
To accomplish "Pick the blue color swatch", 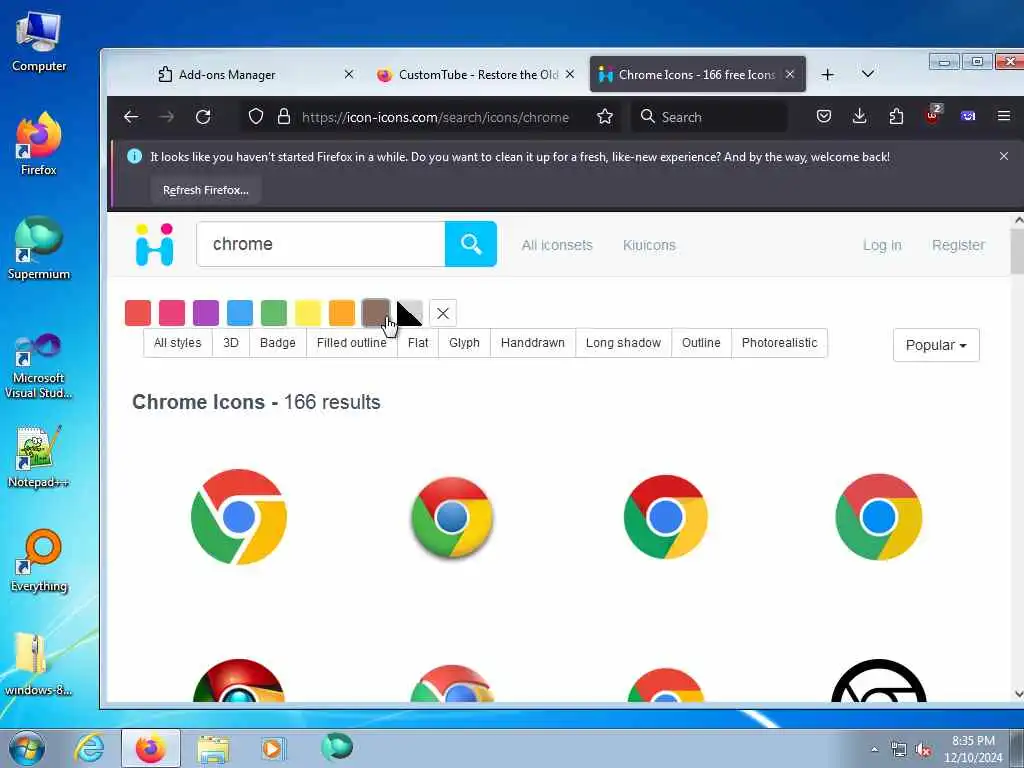I will [240, 313].
